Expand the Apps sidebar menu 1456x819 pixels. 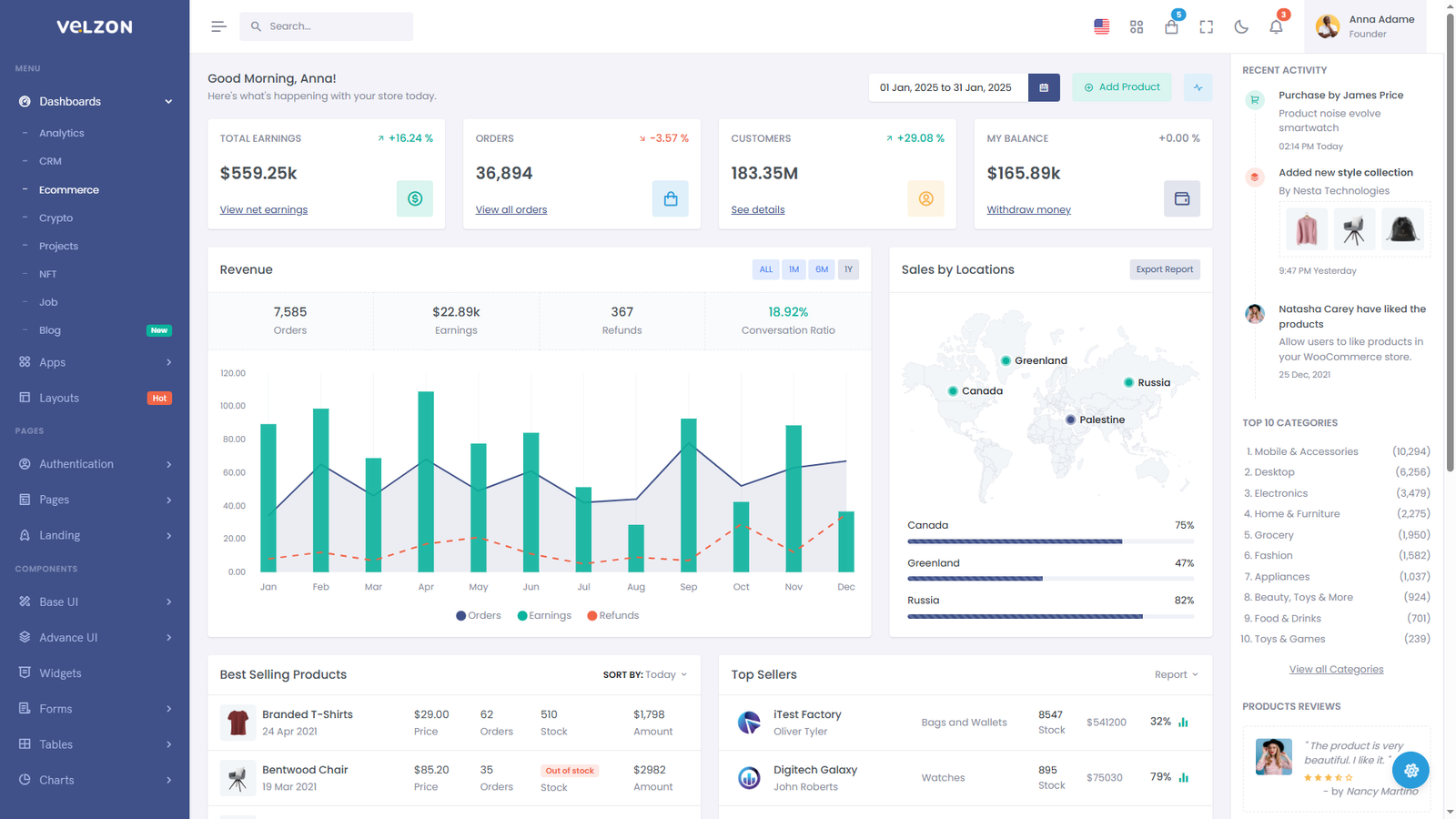pyautogui.click(x=95, y=362)
